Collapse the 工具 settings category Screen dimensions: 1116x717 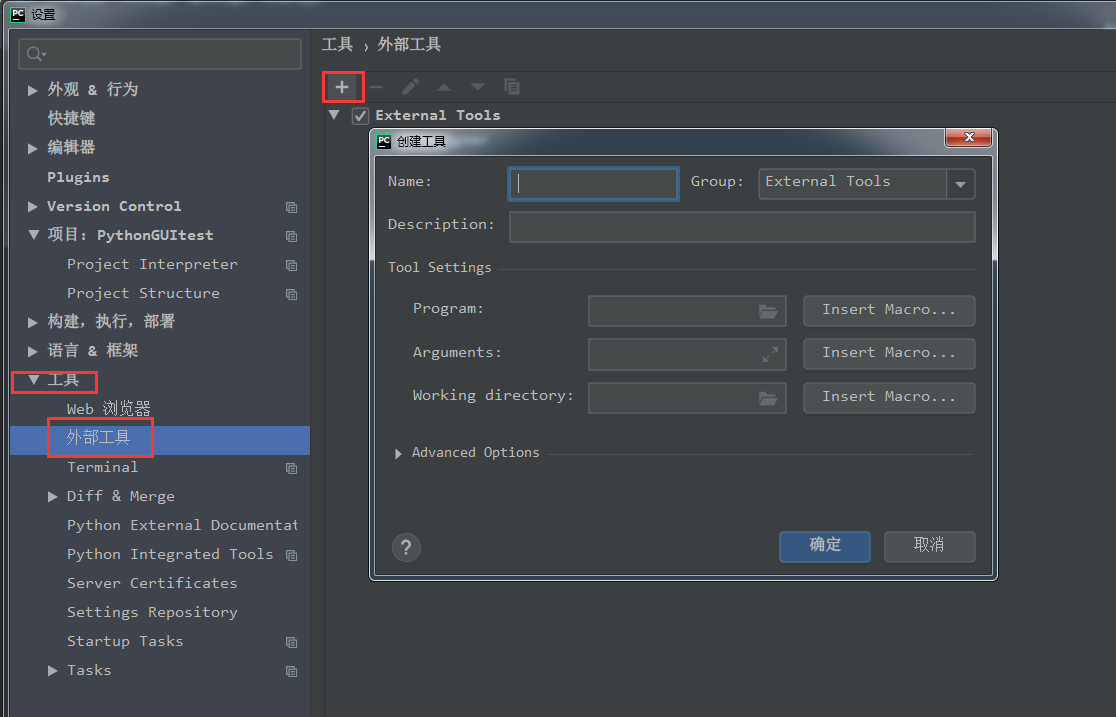point(34,380)
